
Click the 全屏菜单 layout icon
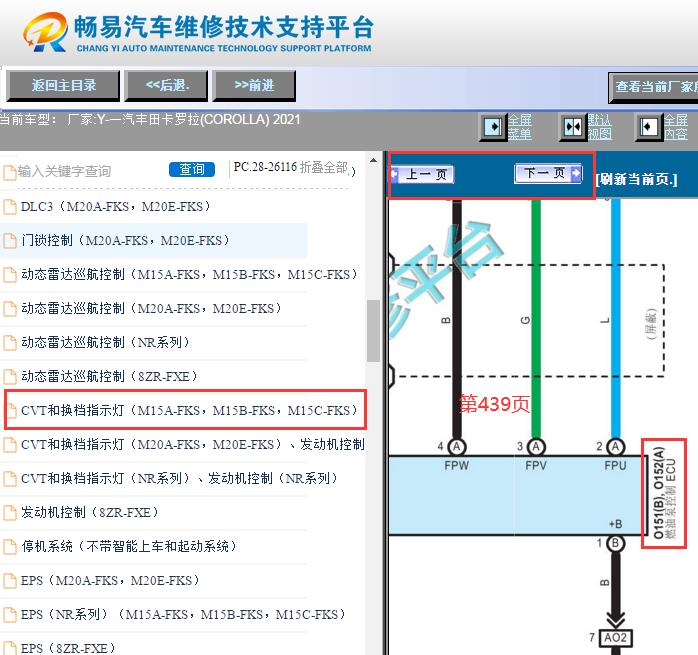coord(493,127)
